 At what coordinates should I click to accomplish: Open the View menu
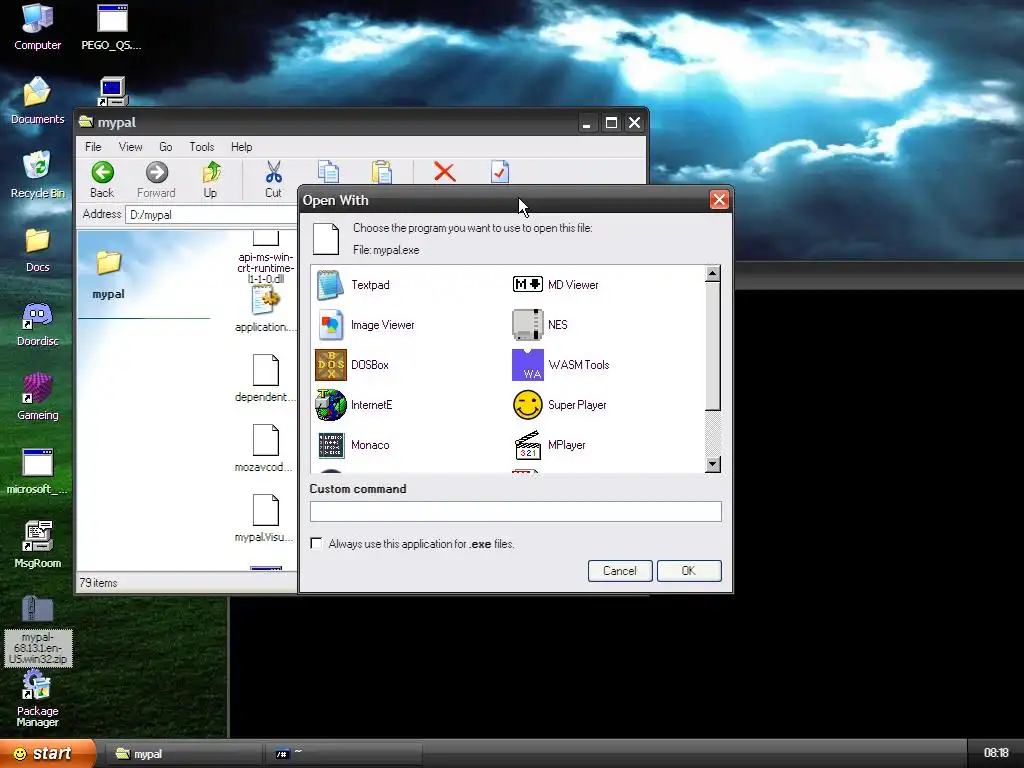point(131,147)
